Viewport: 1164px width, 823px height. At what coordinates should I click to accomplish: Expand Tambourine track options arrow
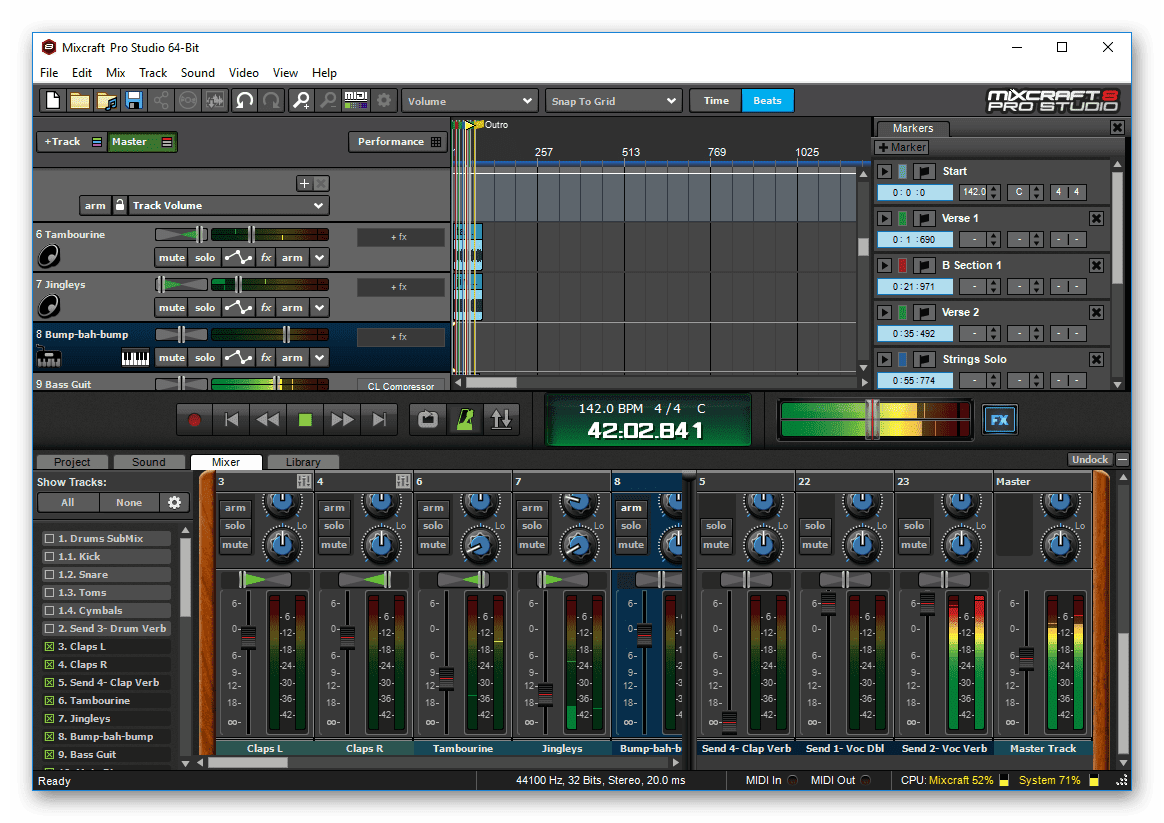point(319,258)
